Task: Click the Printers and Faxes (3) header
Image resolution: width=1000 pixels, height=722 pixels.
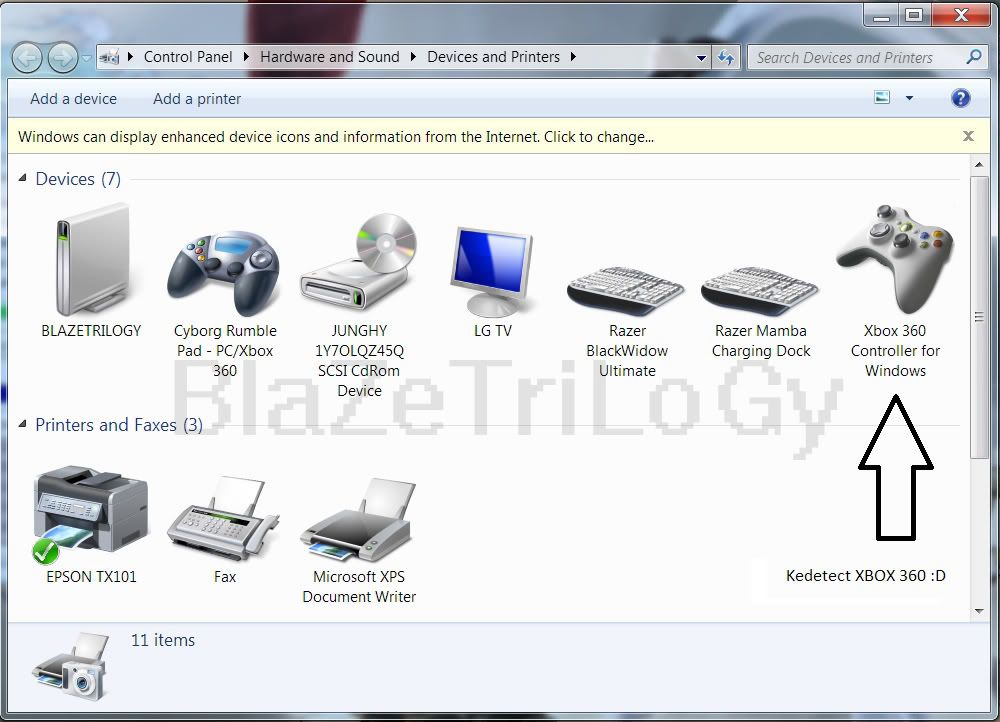Action: click(119, 425)
